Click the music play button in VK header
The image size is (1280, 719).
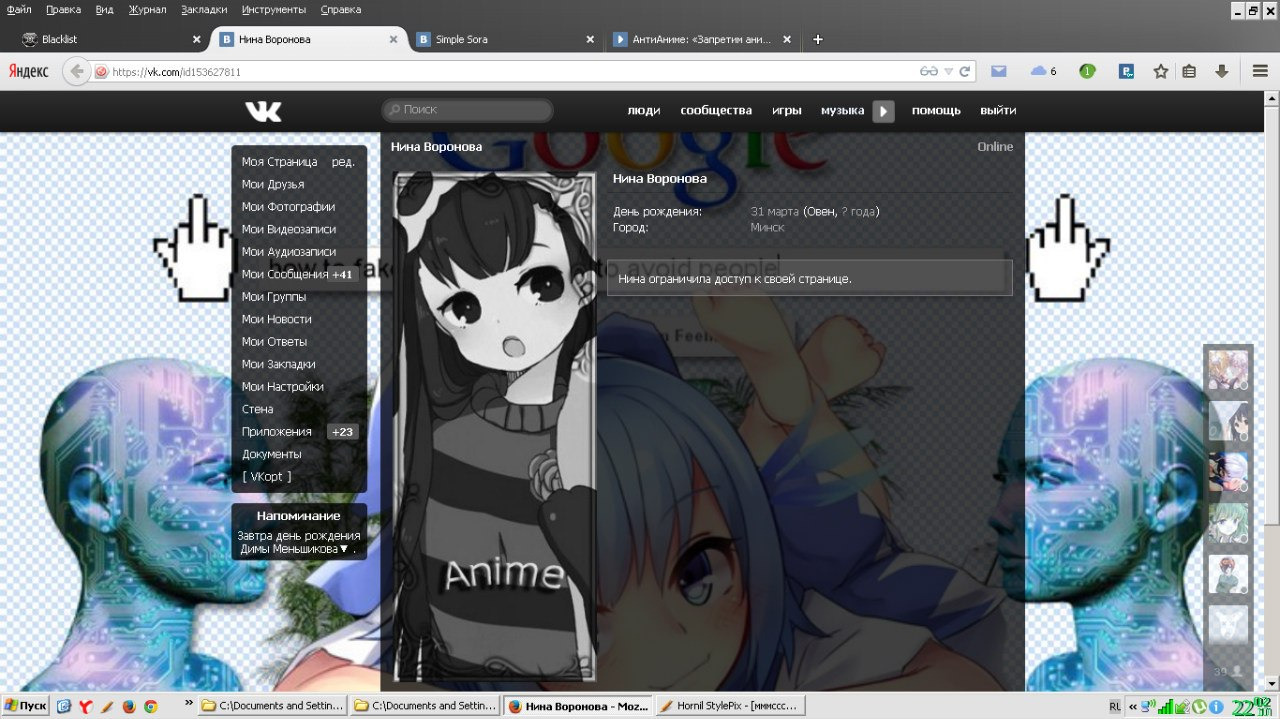point(883,111)
